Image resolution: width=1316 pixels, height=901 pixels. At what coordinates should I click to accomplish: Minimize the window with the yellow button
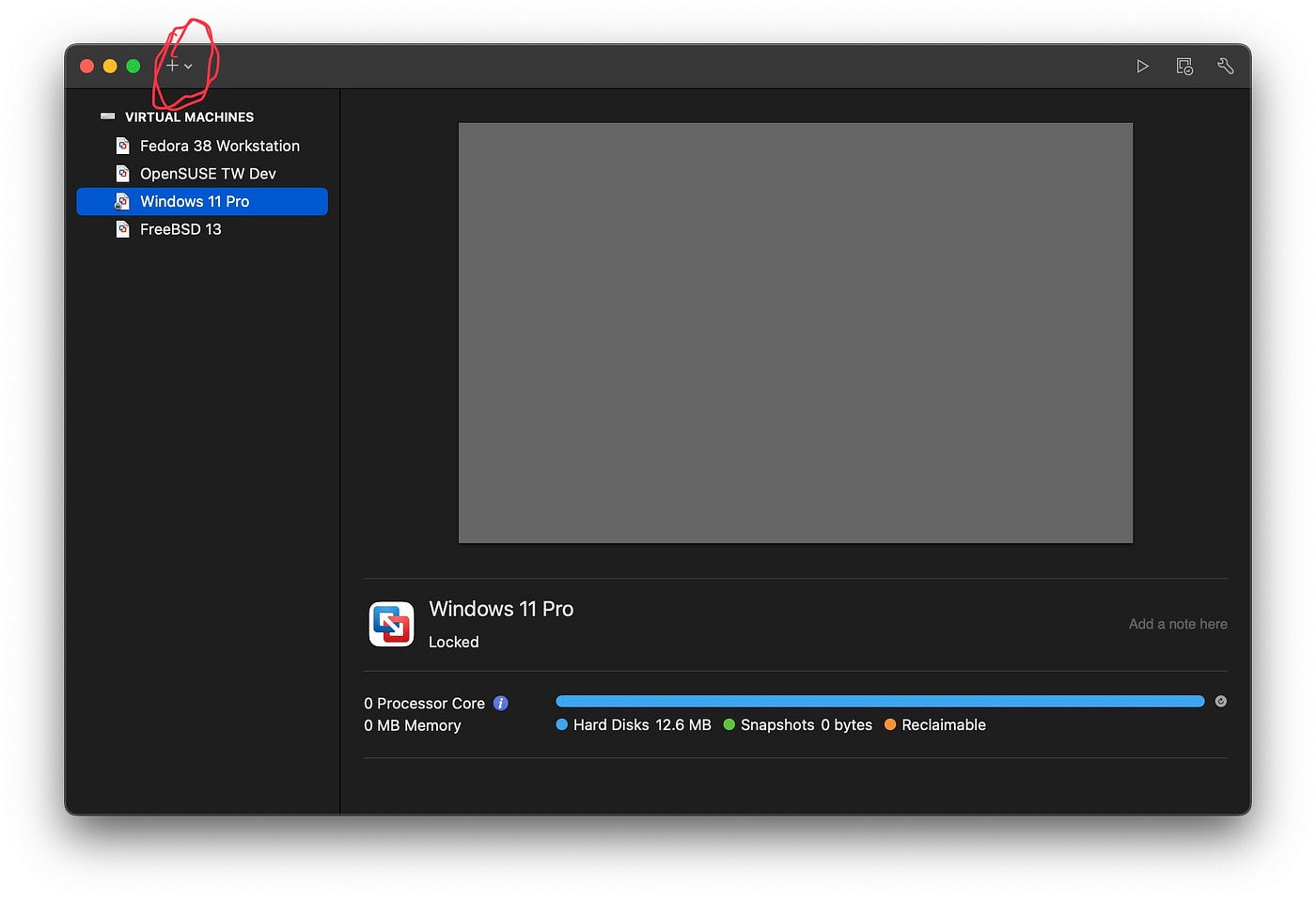(110, 66)
